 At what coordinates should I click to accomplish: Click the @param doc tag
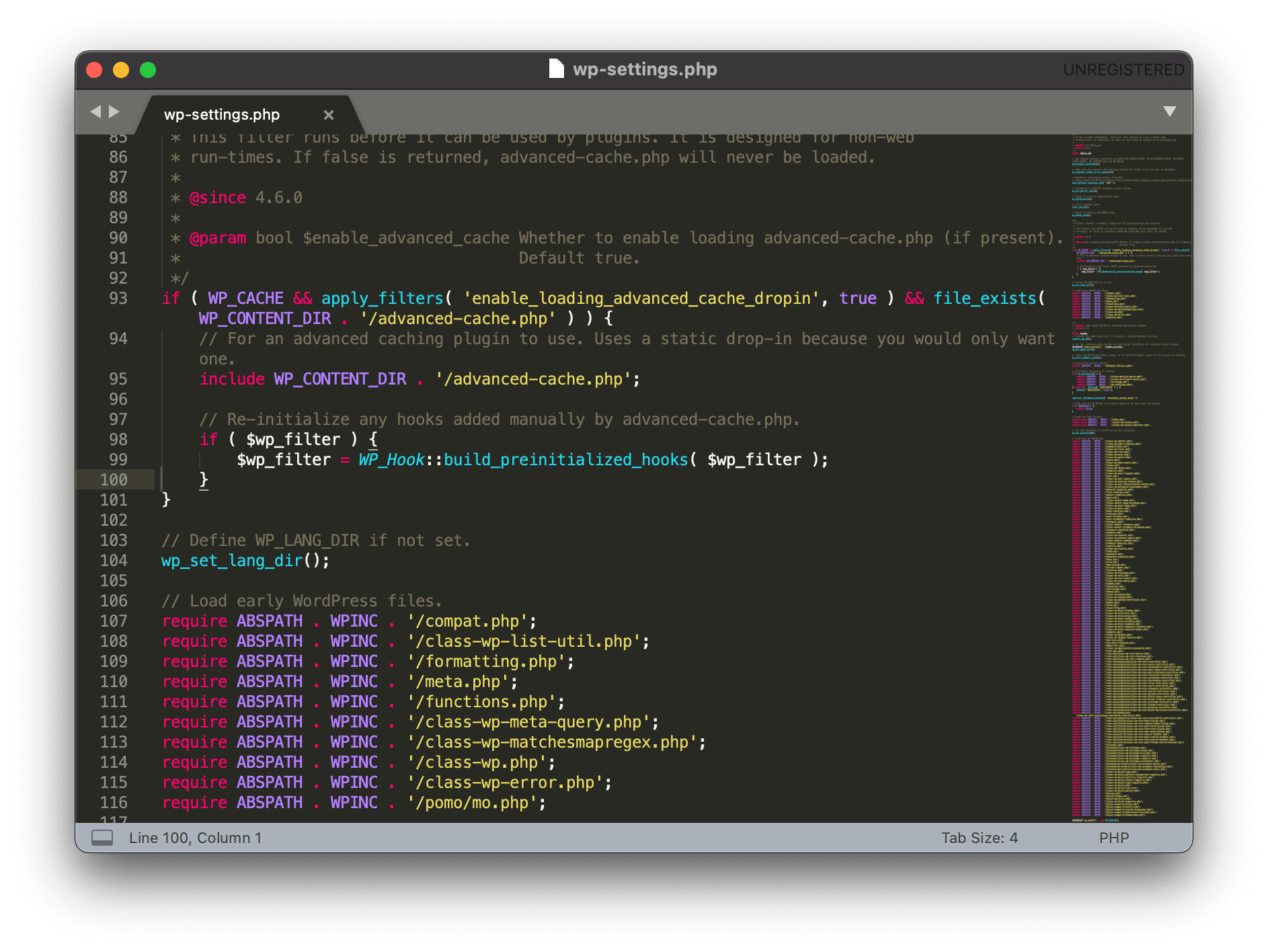coord(218,238)
